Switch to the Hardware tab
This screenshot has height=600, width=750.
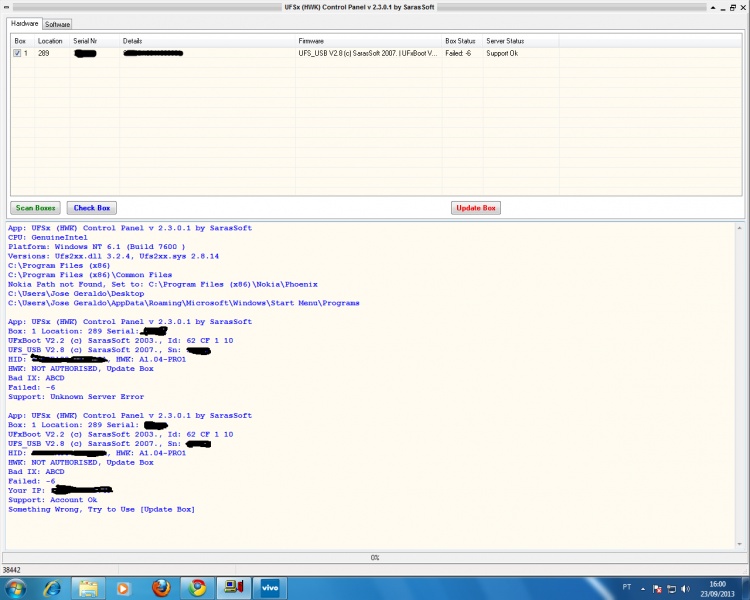pos(24,23)
